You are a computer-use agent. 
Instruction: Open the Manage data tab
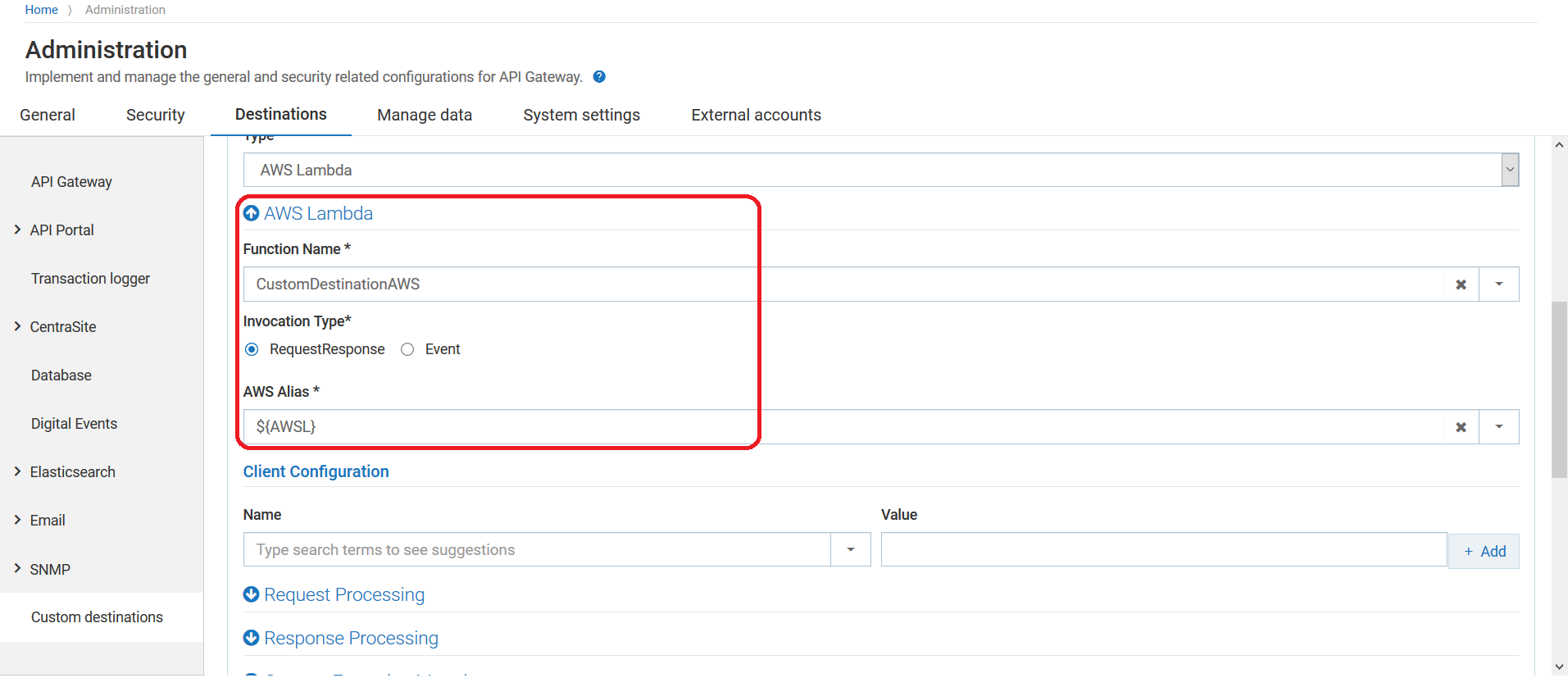click(x=425, y=115)
